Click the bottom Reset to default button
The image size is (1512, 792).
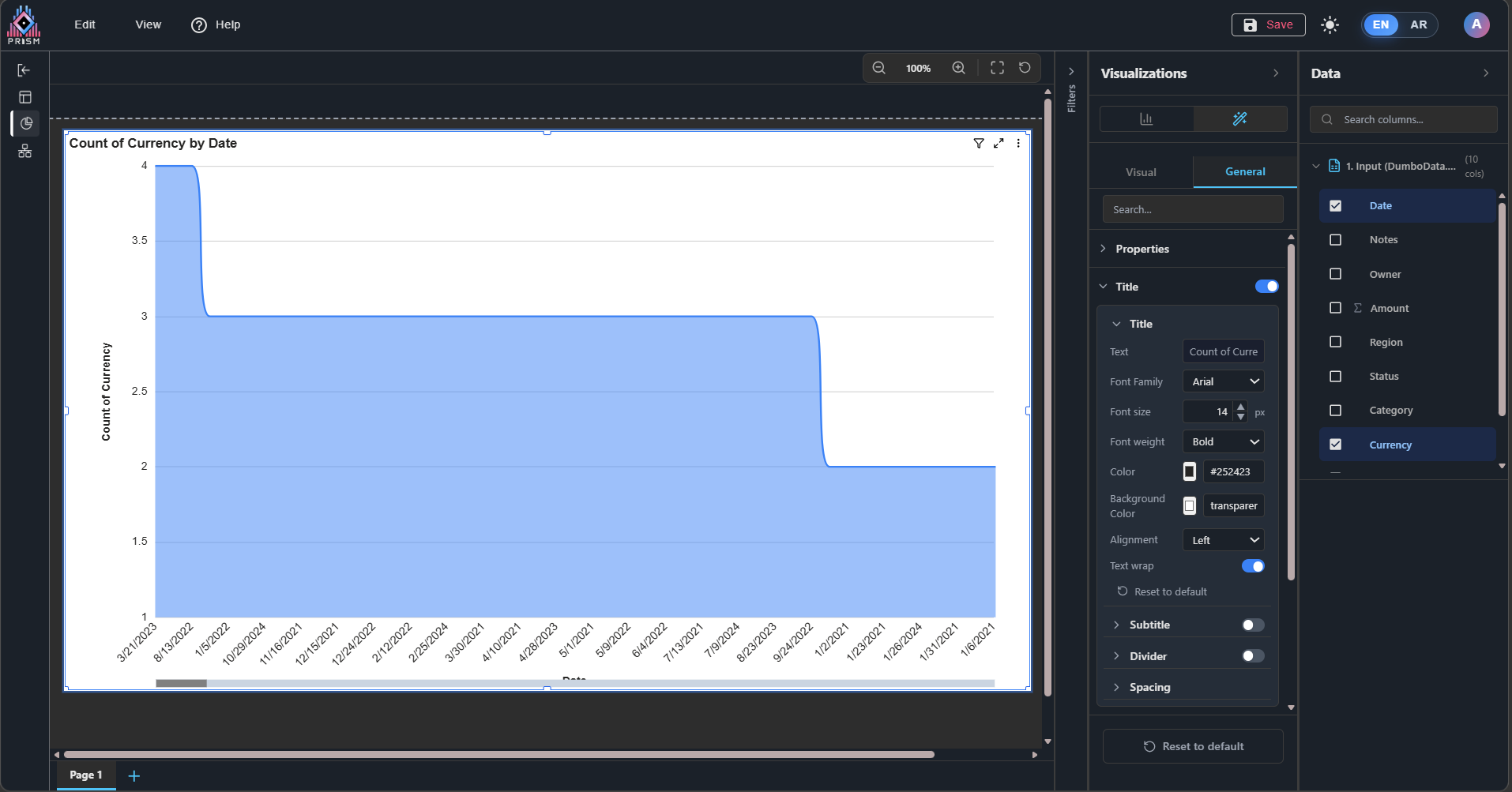click(x=1193, y=746)
